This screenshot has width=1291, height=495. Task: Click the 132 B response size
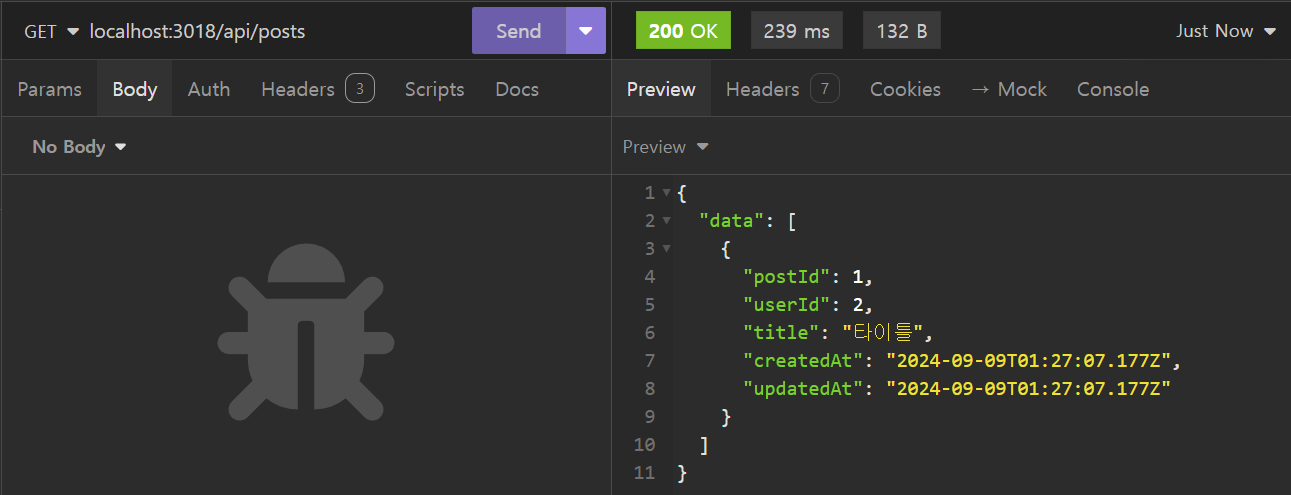(901, 31)
